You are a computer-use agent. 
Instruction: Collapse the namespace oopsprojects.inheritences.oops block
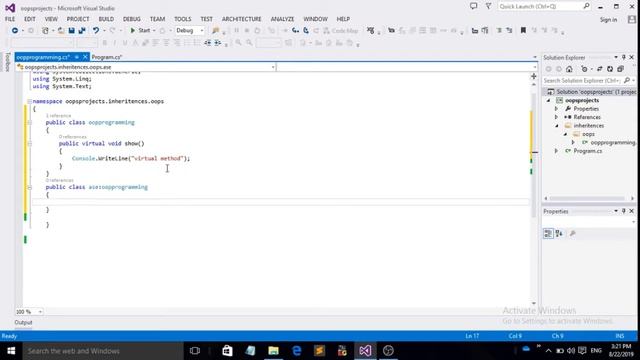click(x=29, y=101)
